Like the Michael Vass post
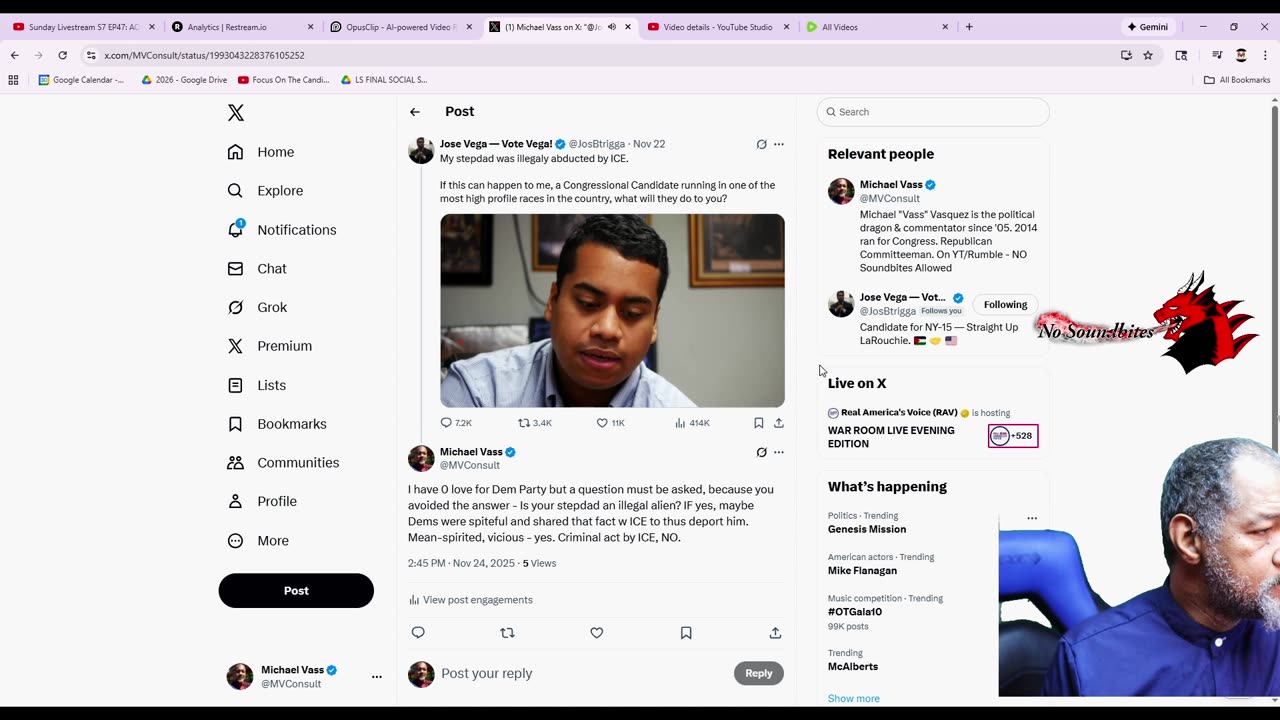Image resolution: width=1280 pixels, height=720 pixels. 597,633
